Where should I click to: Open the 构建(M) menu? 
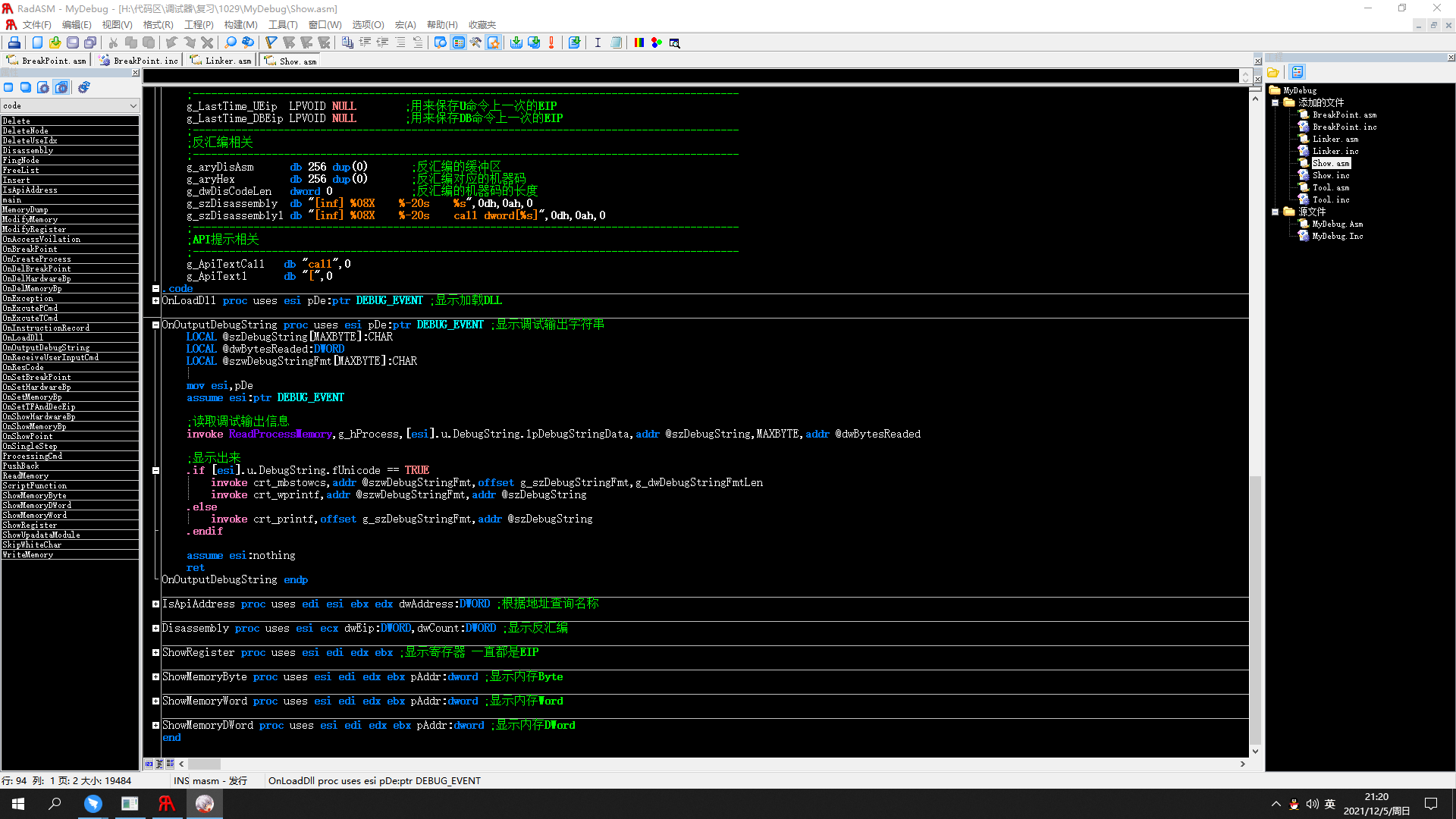point(240,25)
